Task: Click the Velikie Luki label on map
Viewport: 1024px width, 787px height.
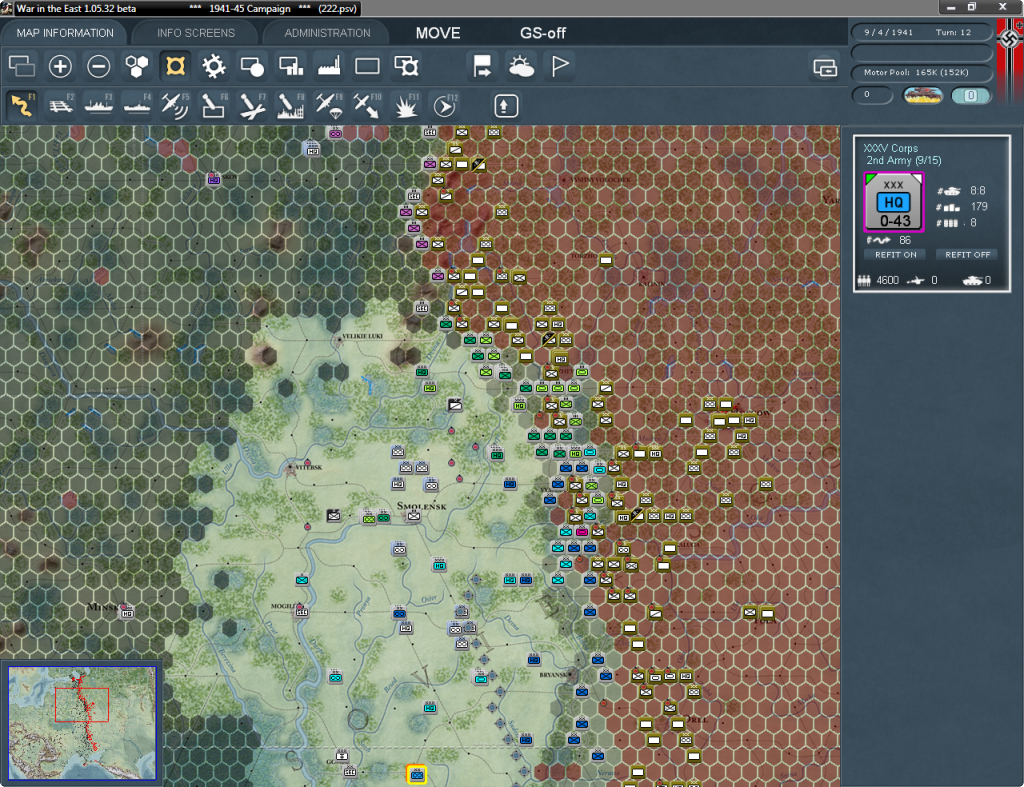Action: click(x=362, y=336)
